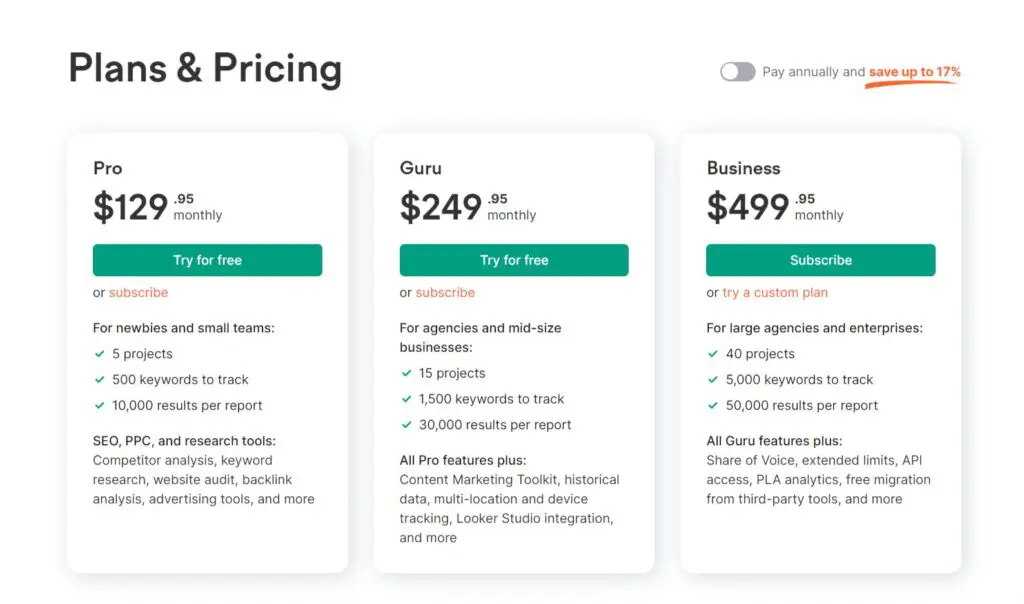This screenshot has width=1024, height=604.
Task: Click the "Plans & Pricing" heading
Action: click(204, 68)
